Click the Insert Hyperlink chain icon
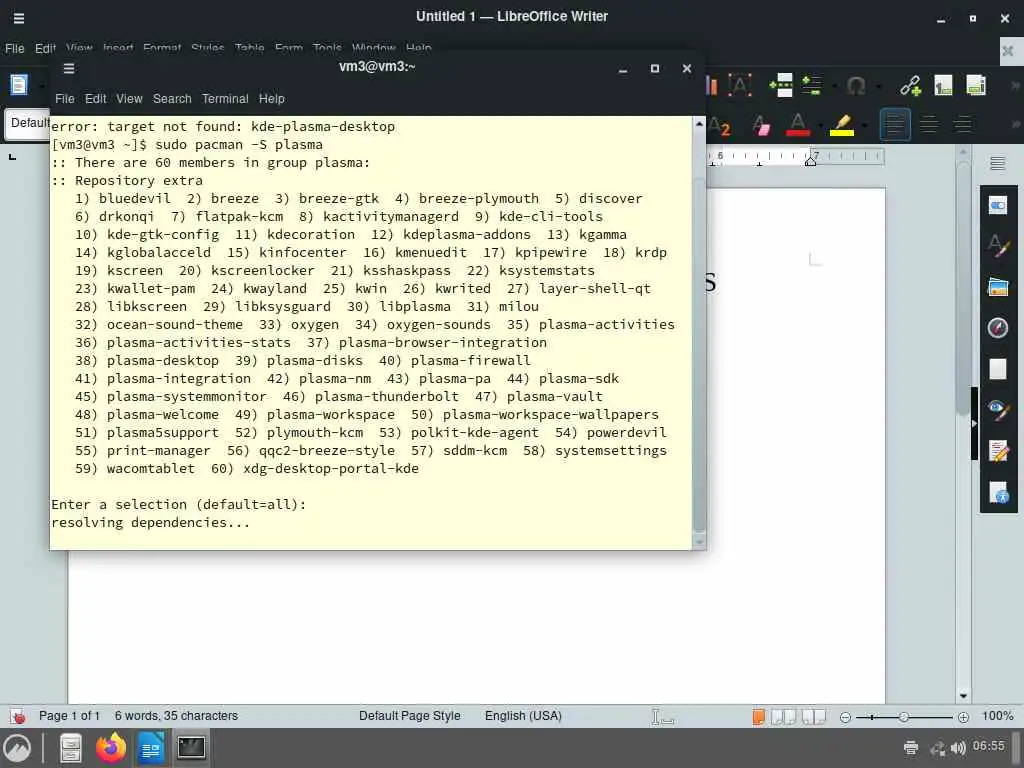 point(910,86)
